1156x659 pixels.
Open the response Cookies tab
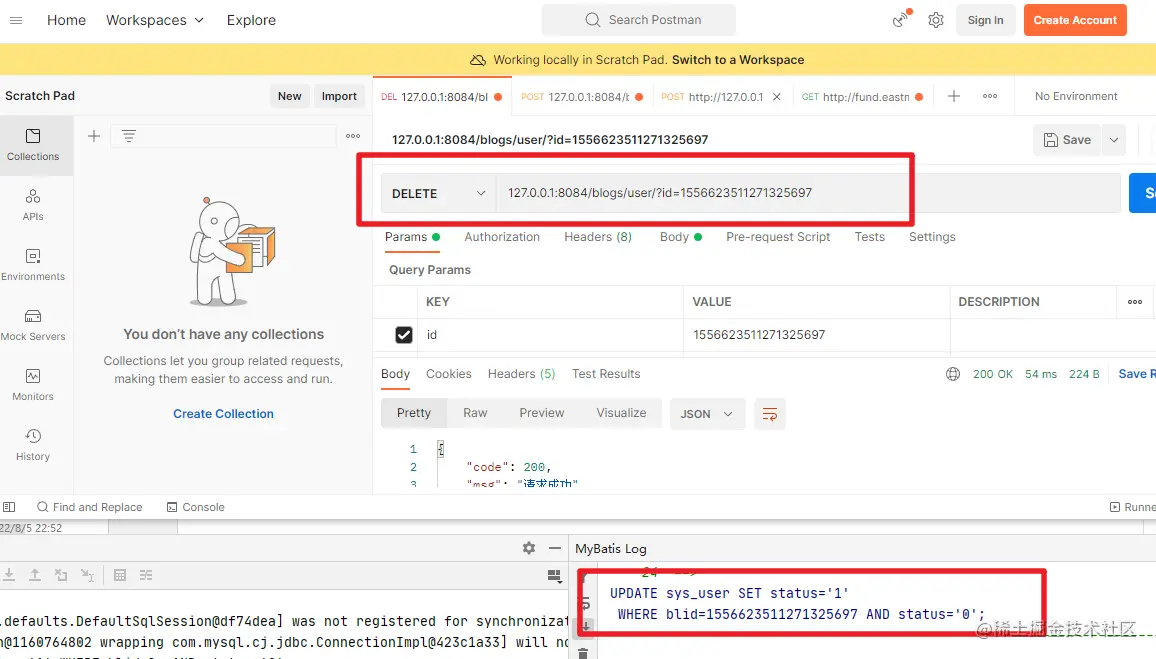pyautogui.click(x=448, y=374)
